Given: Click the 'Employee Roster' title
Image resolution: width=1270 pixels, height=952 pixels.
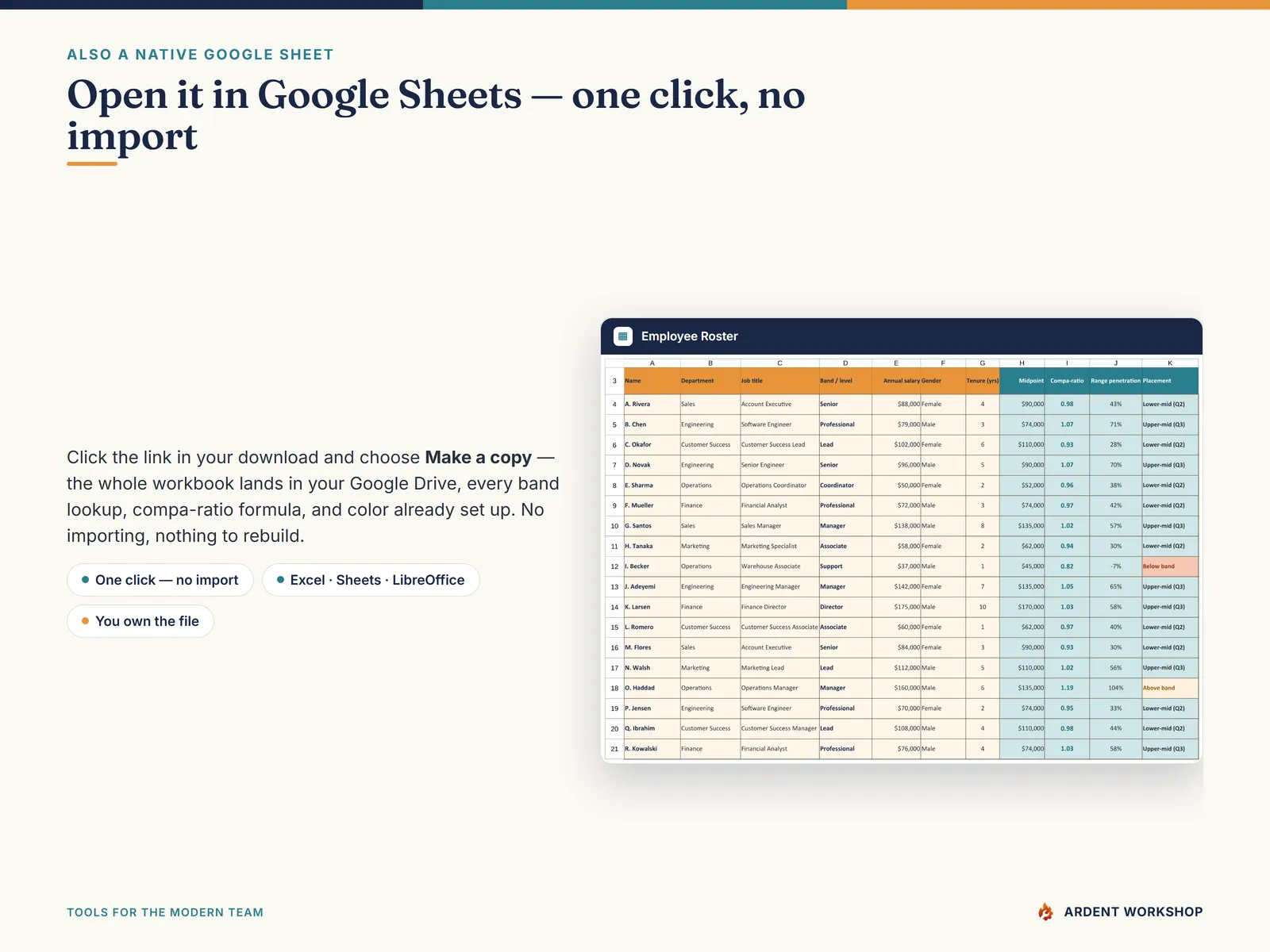Looking at the screenshot, I should click(689, 336).
